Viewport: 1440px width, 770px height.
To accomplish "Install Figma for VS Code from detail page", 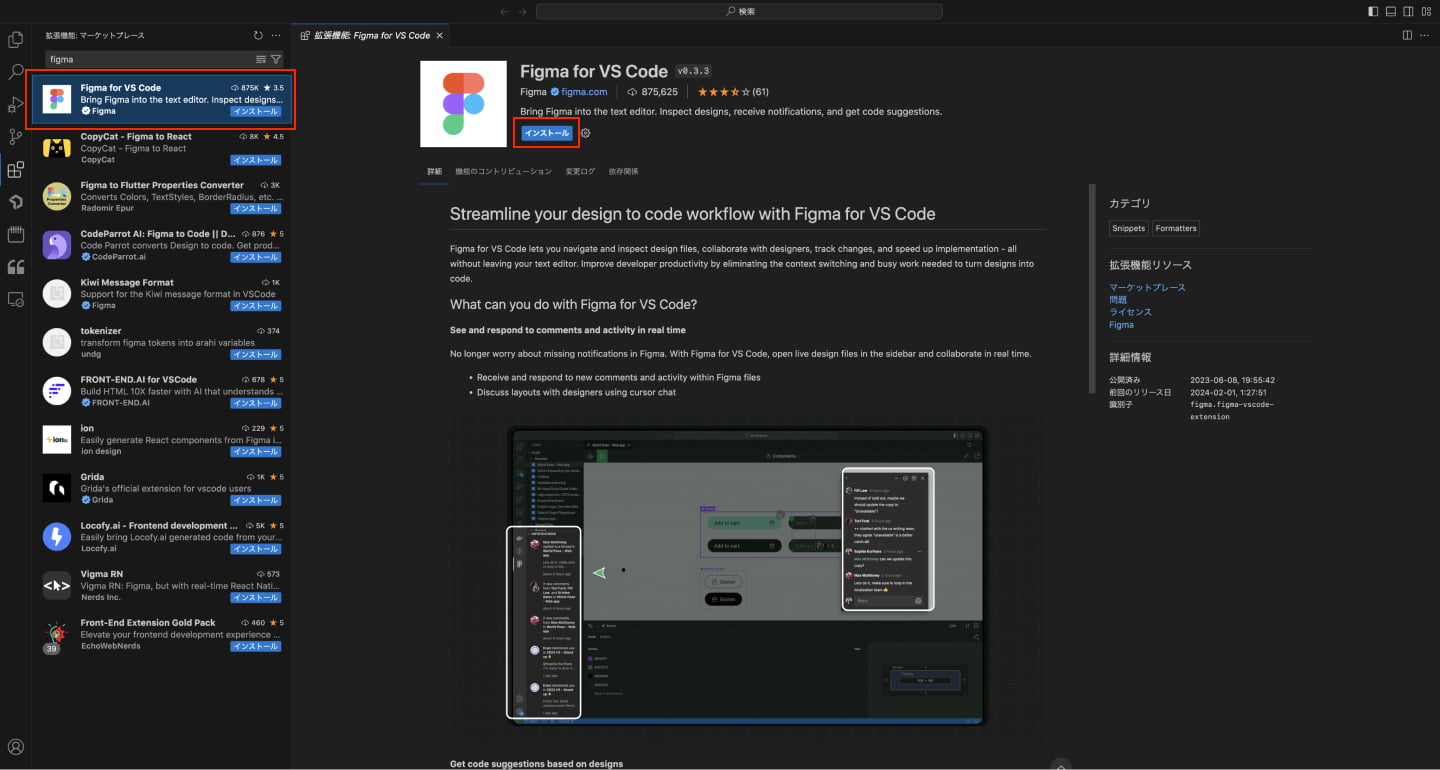I will tap(547, 133).
